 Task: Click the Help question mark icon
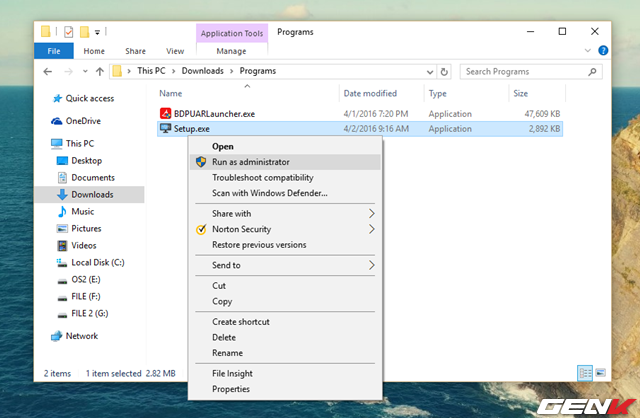603,50
